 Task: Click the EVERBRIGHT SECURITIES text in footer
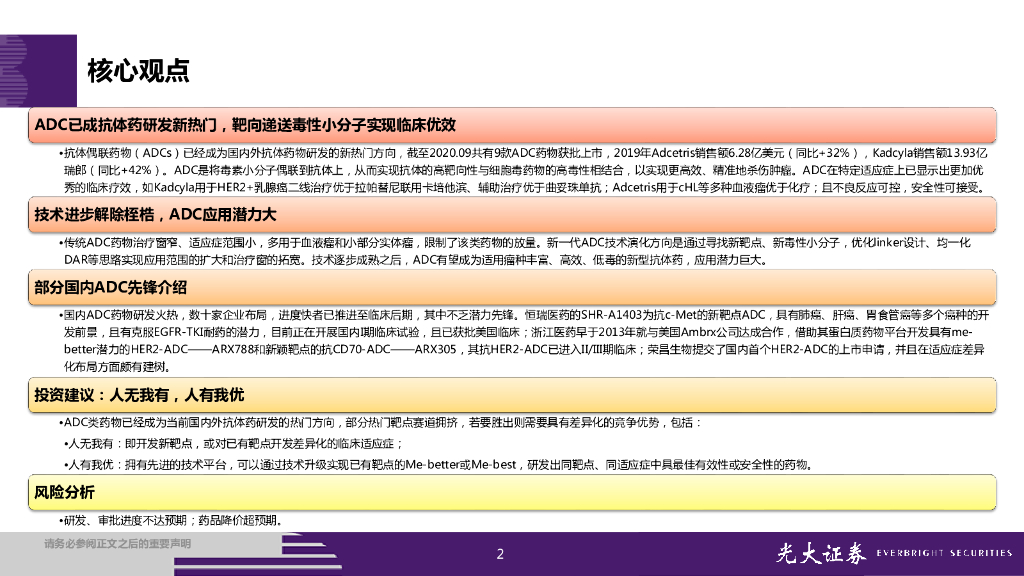coord(944,554)
